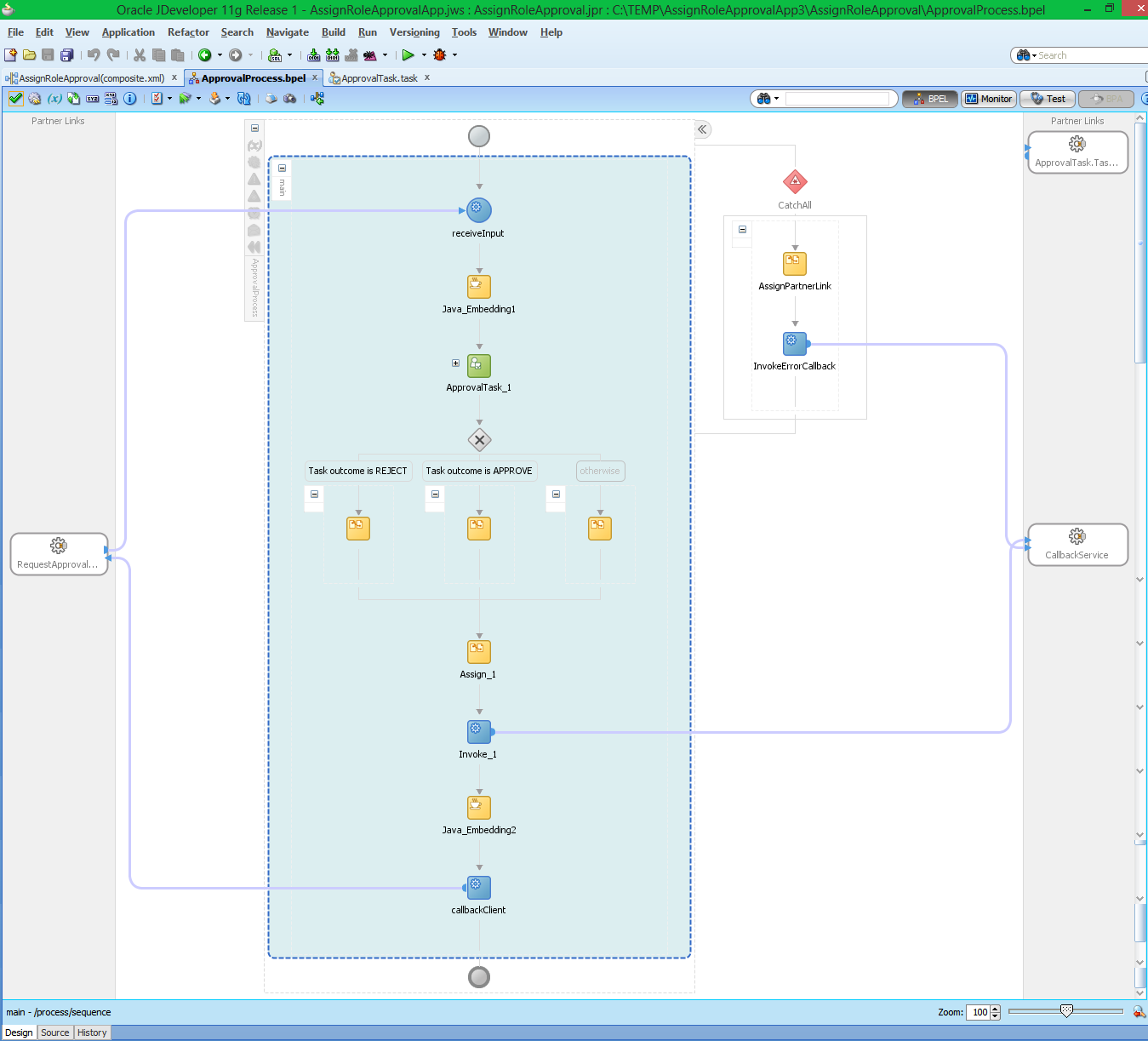Select the ApprovalTask.Tas... partner link
This screenshot has width=1148, height=1041.
[x=1077, y=152]
